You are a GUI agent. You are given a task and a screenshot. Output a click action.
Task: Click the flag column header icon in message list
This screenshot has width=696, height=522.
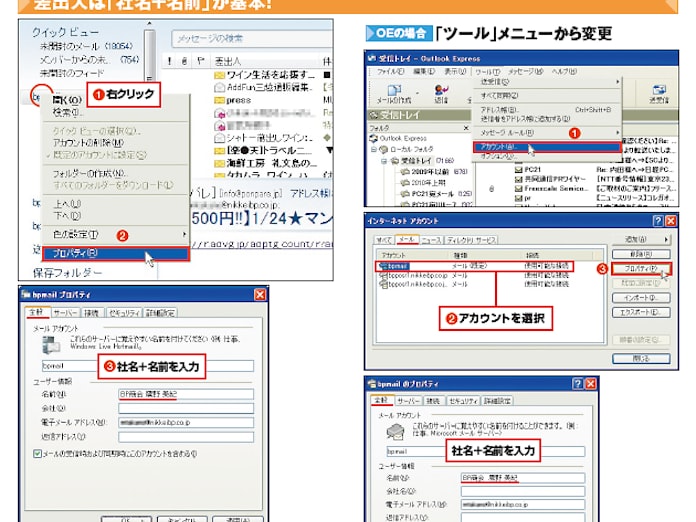pos(200,61)
